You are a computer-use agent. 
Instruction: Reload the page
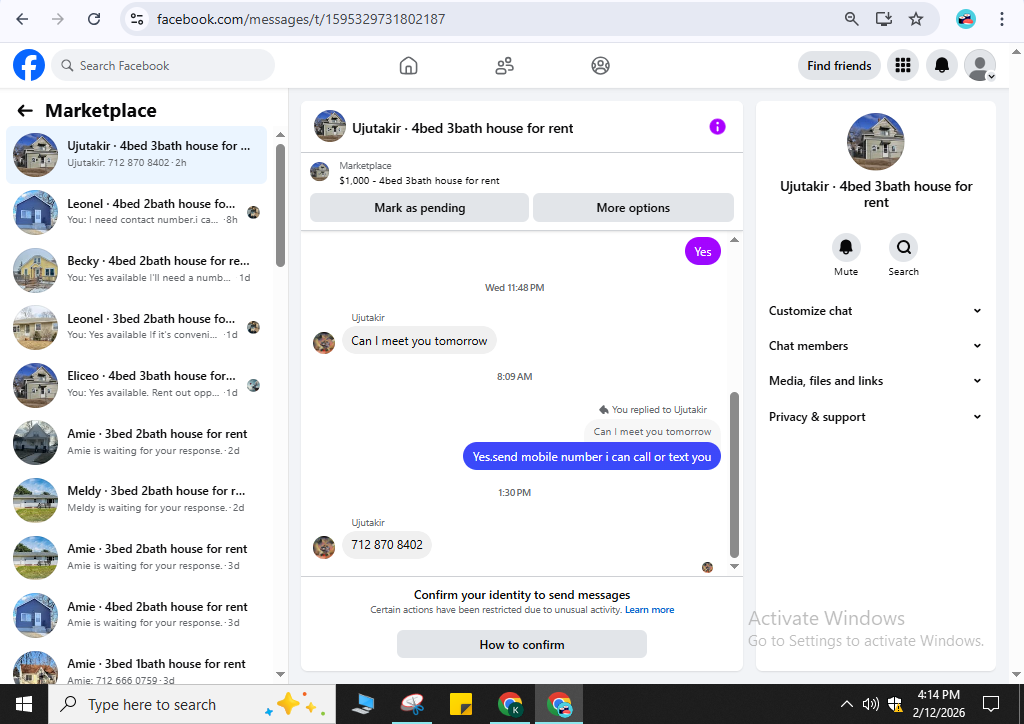click(x=94, y=19)
